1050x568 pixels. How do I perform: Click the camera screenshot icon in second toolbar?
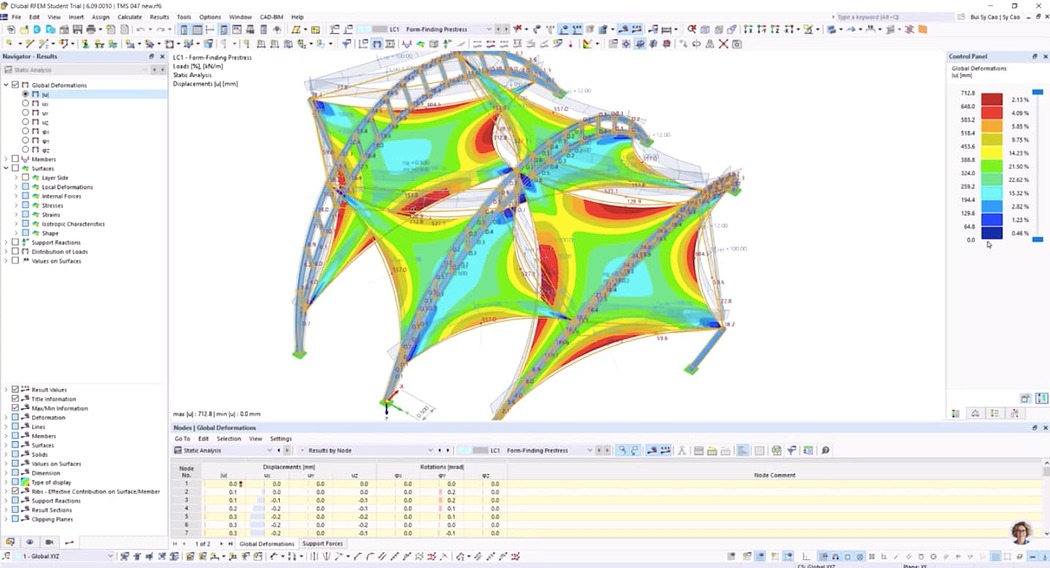pos(737,44)
